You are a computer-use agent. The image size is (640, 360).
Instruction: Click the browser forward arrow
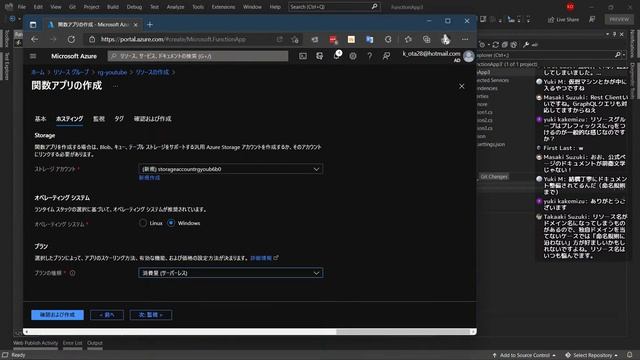pos(53,39)
